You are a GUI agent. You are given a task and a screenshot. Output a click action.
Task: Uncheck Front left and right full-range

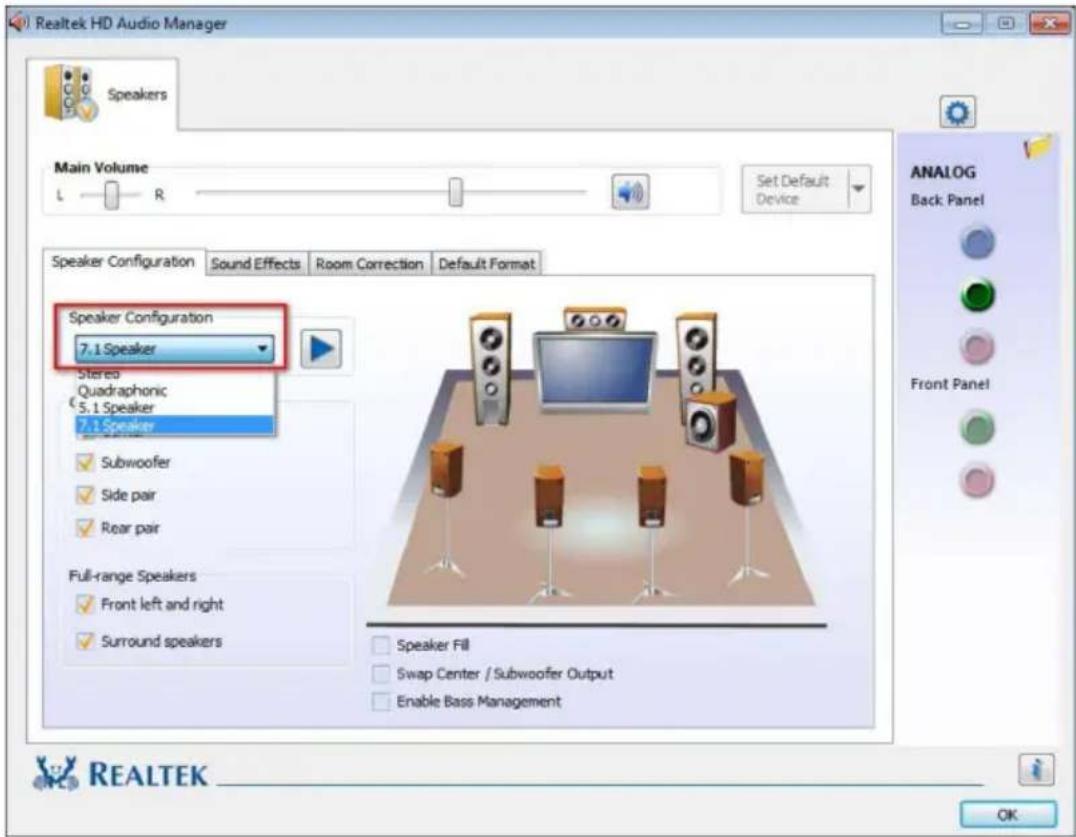click(x=85, y=604)
